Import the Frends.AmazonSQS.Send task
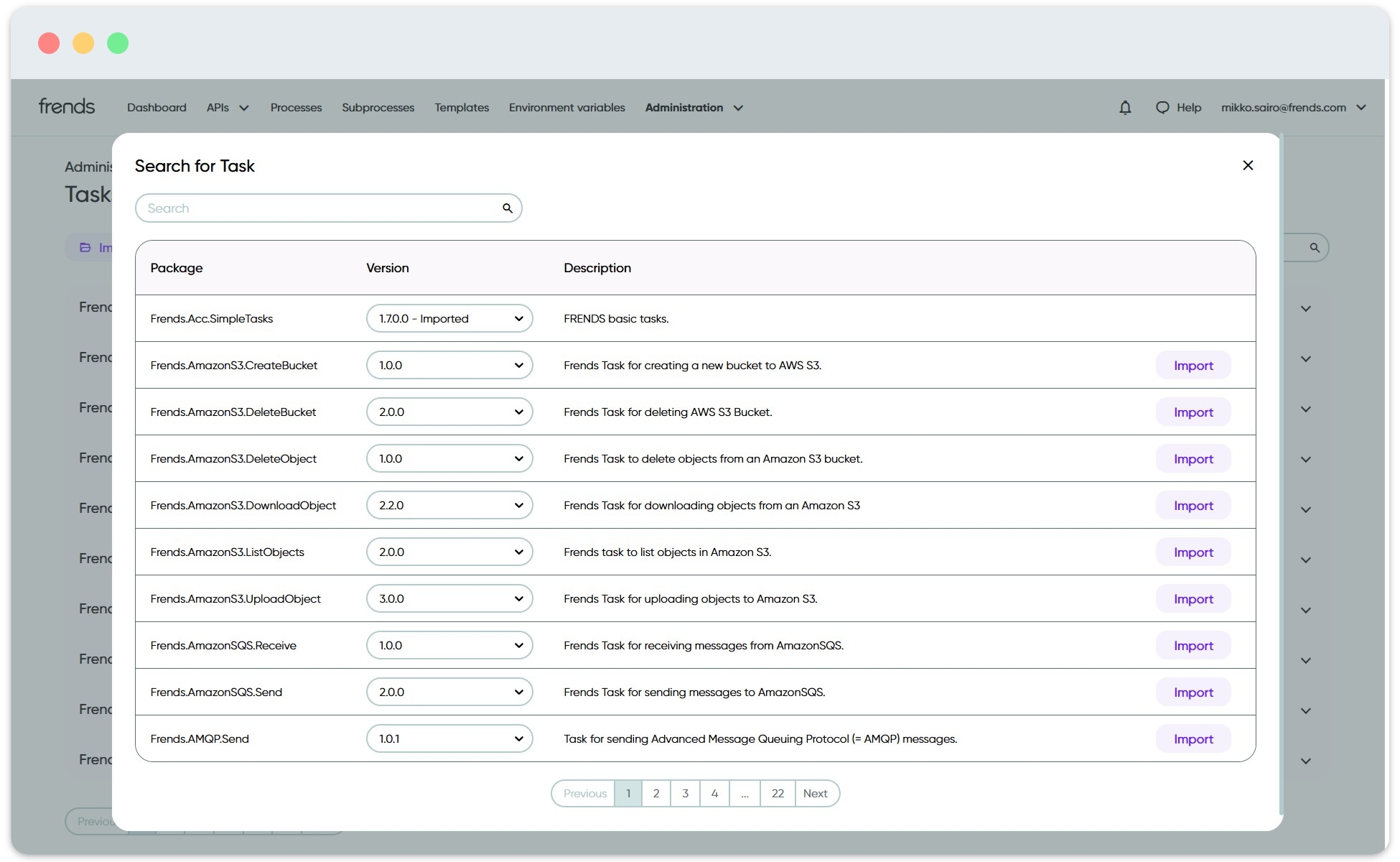 pyautogui.click(x=1193, y=692)
